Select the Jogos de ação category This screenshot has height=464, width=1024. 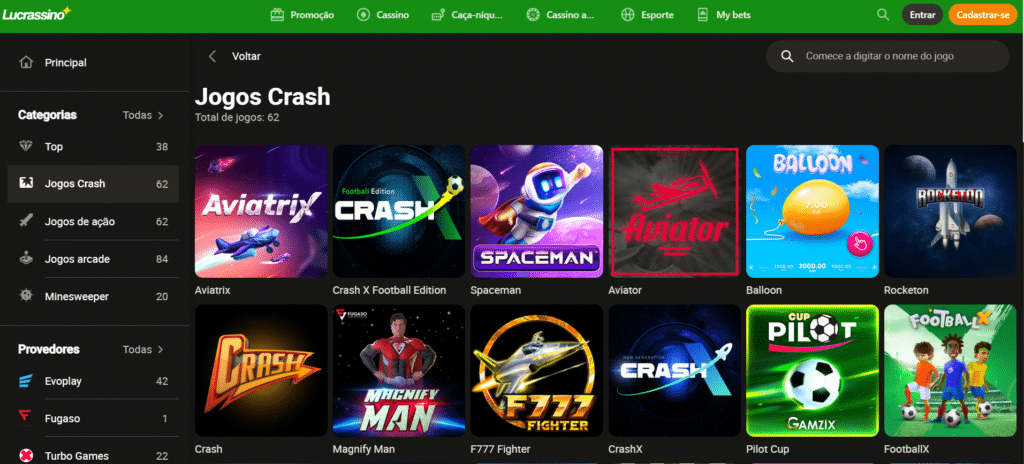(93, 222)
